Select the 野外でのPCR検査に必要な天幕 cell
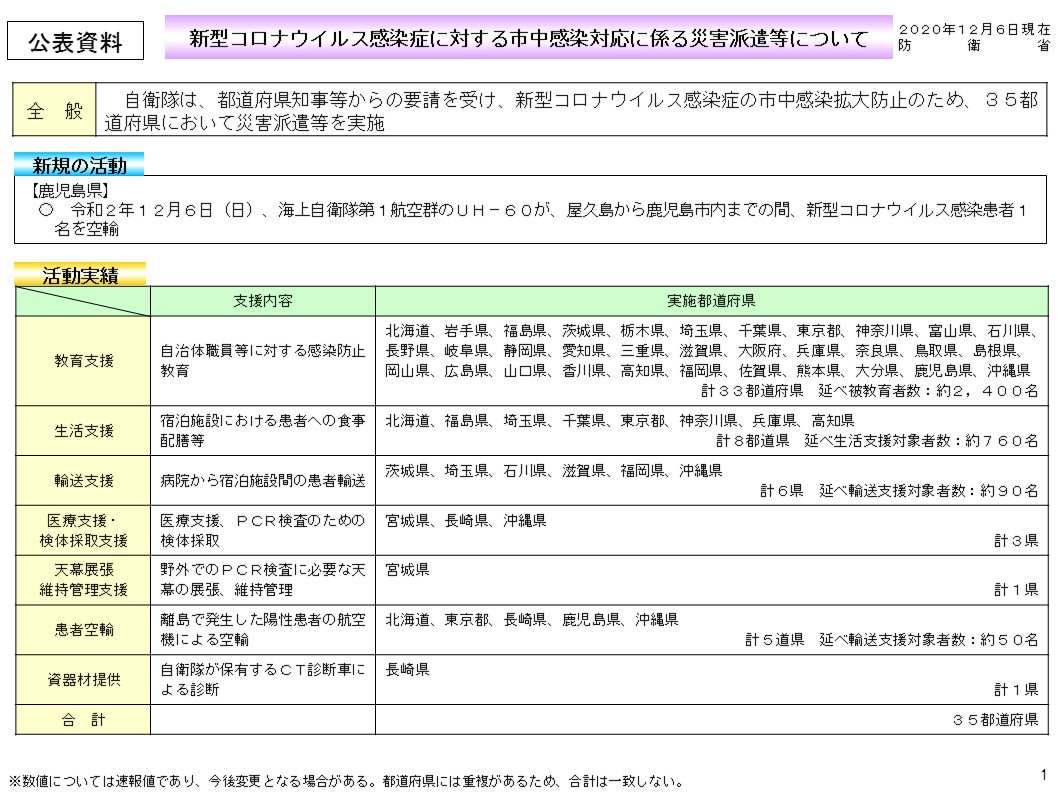Image resolution: width=1058 pixels, height=794 pixels. click(263, 580)
